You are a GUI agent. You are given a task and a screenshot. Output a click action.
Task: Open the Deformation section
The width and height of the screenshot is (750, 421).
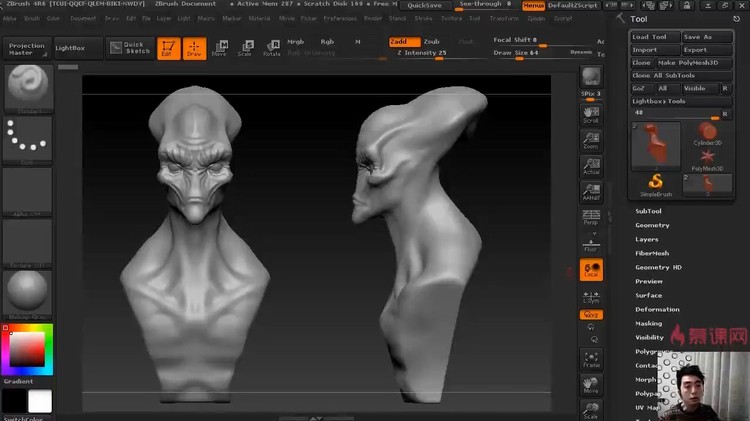click(x=657, y=309)
